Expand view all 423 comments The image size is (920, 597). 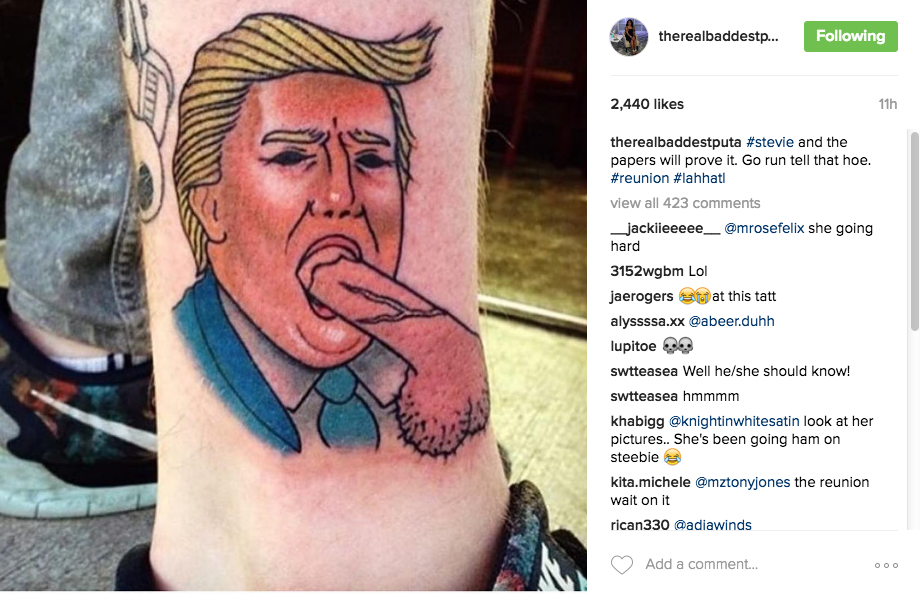pos(685,203)
